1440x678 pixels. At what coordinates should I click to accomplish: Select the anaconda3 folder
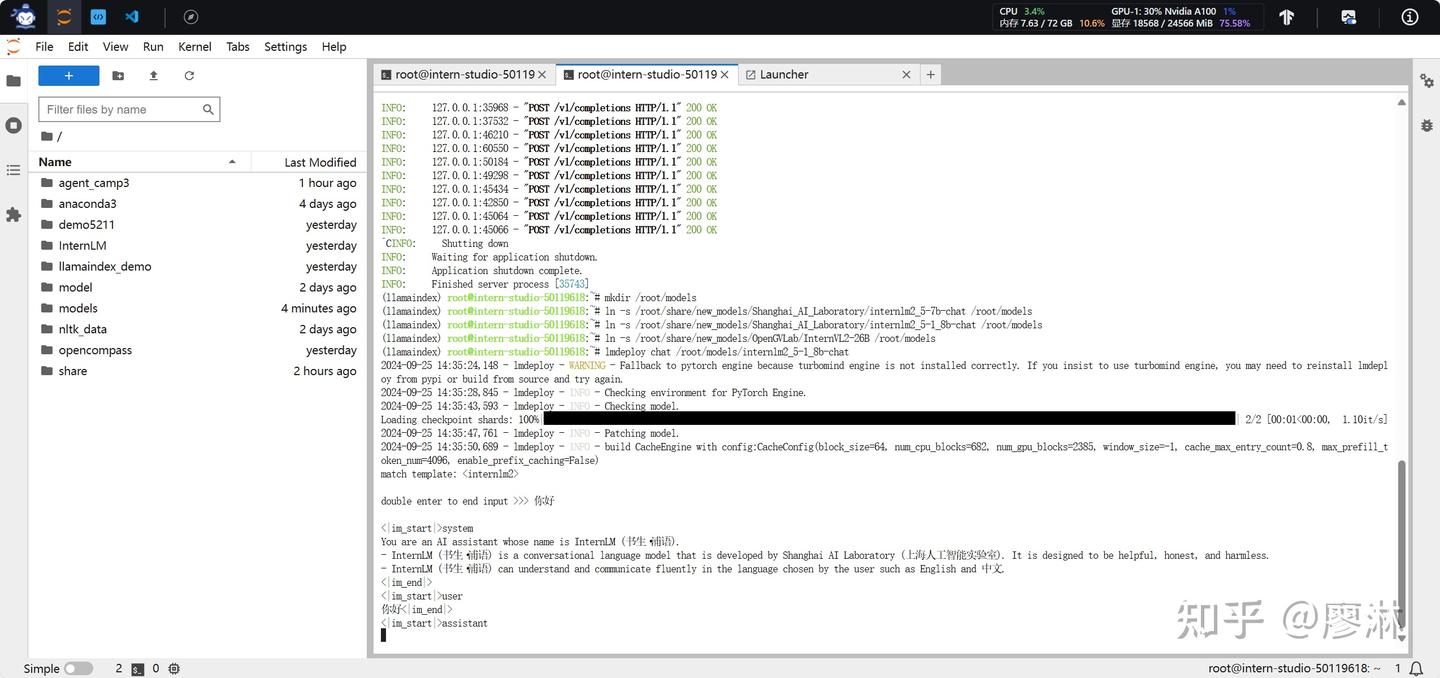[x=198, y=204]
